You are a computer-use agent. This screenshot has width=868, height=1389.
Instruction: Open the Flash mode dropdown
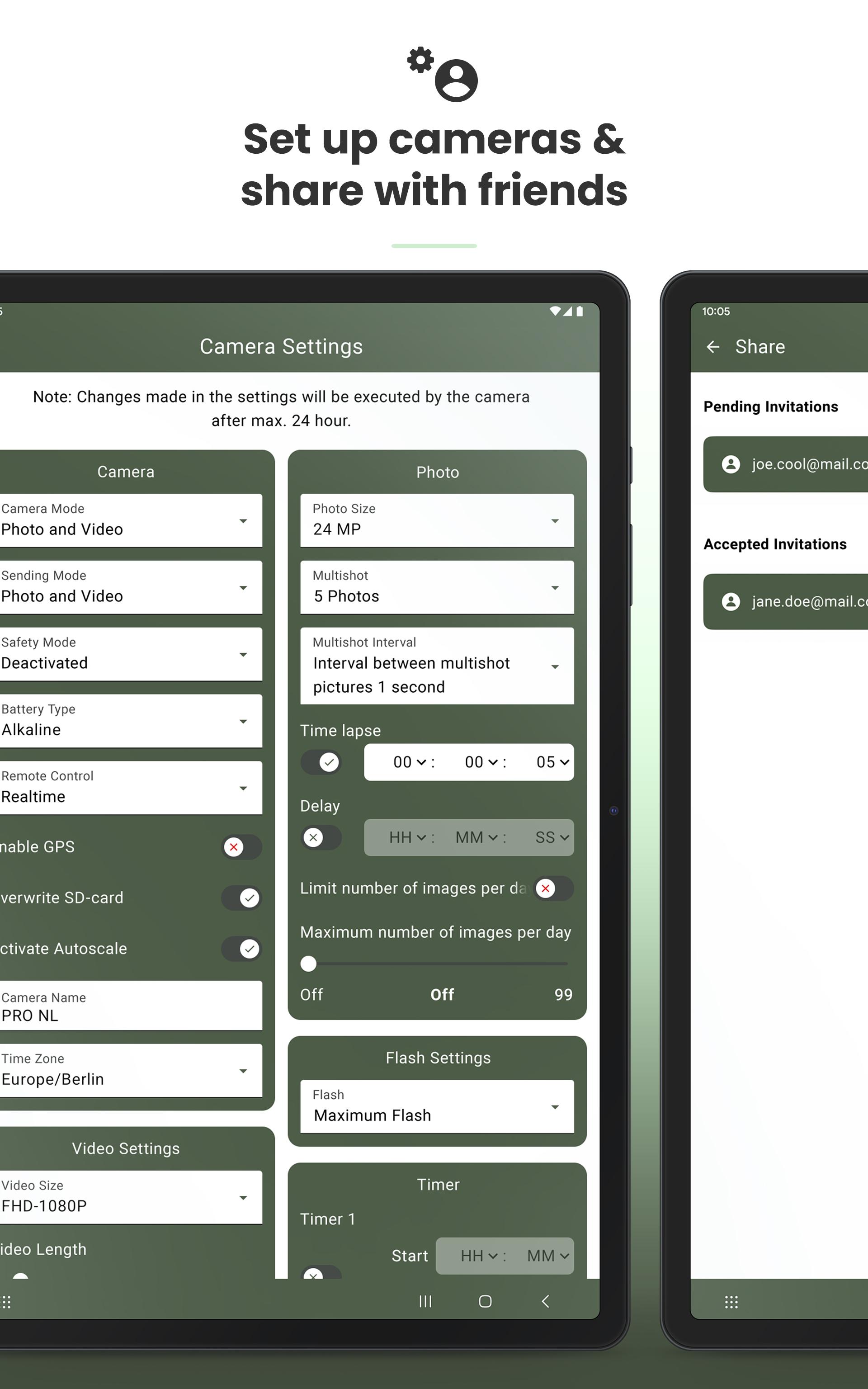pos(437,1106)
